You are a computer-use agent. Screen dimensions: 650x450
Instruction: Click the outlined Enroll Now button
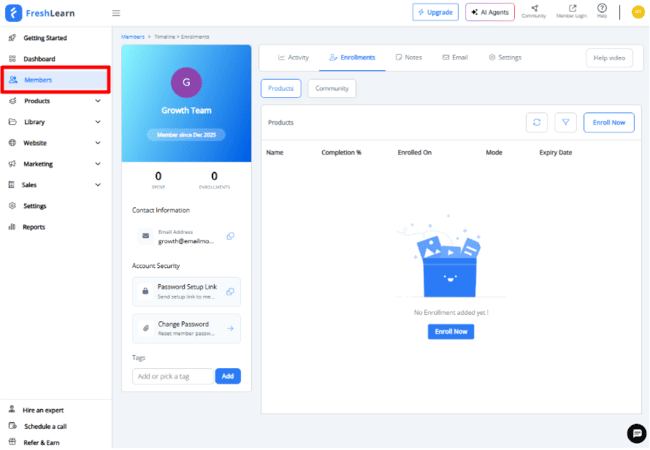click(609, 123)
